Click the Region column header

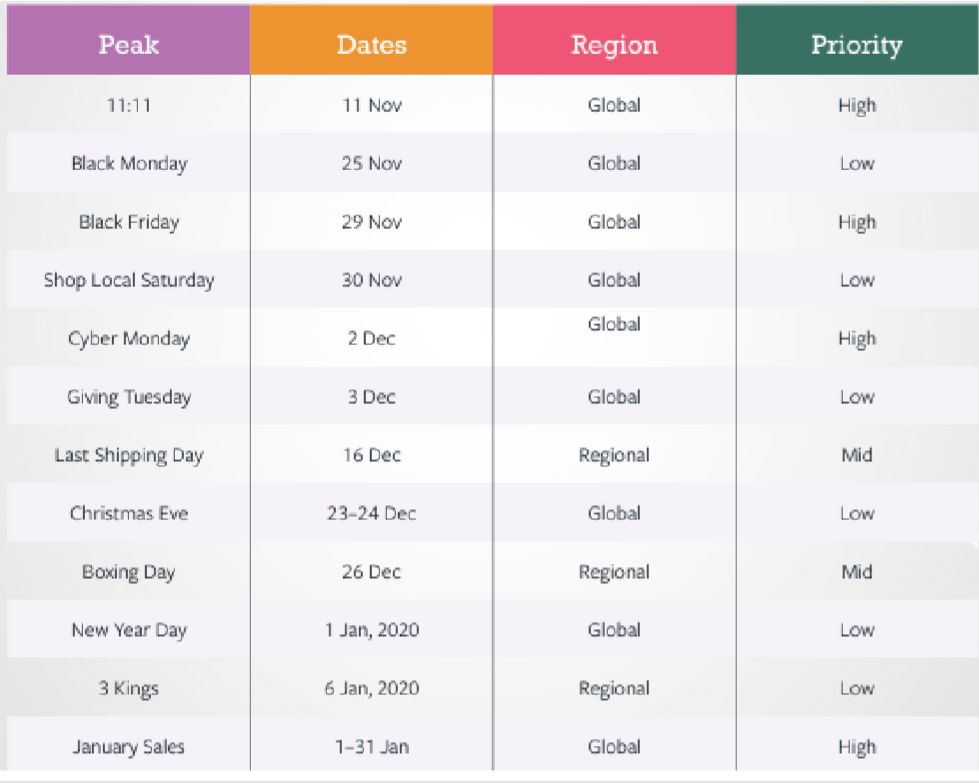pyautogui.click(x=614, y=40)
